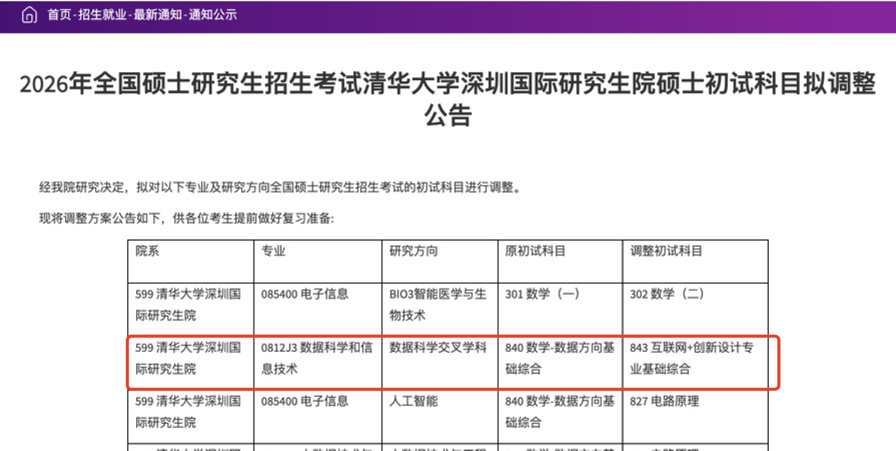Click the home icon in breadcrumb bar
This screenshot has height=451, width=896.
29,15
